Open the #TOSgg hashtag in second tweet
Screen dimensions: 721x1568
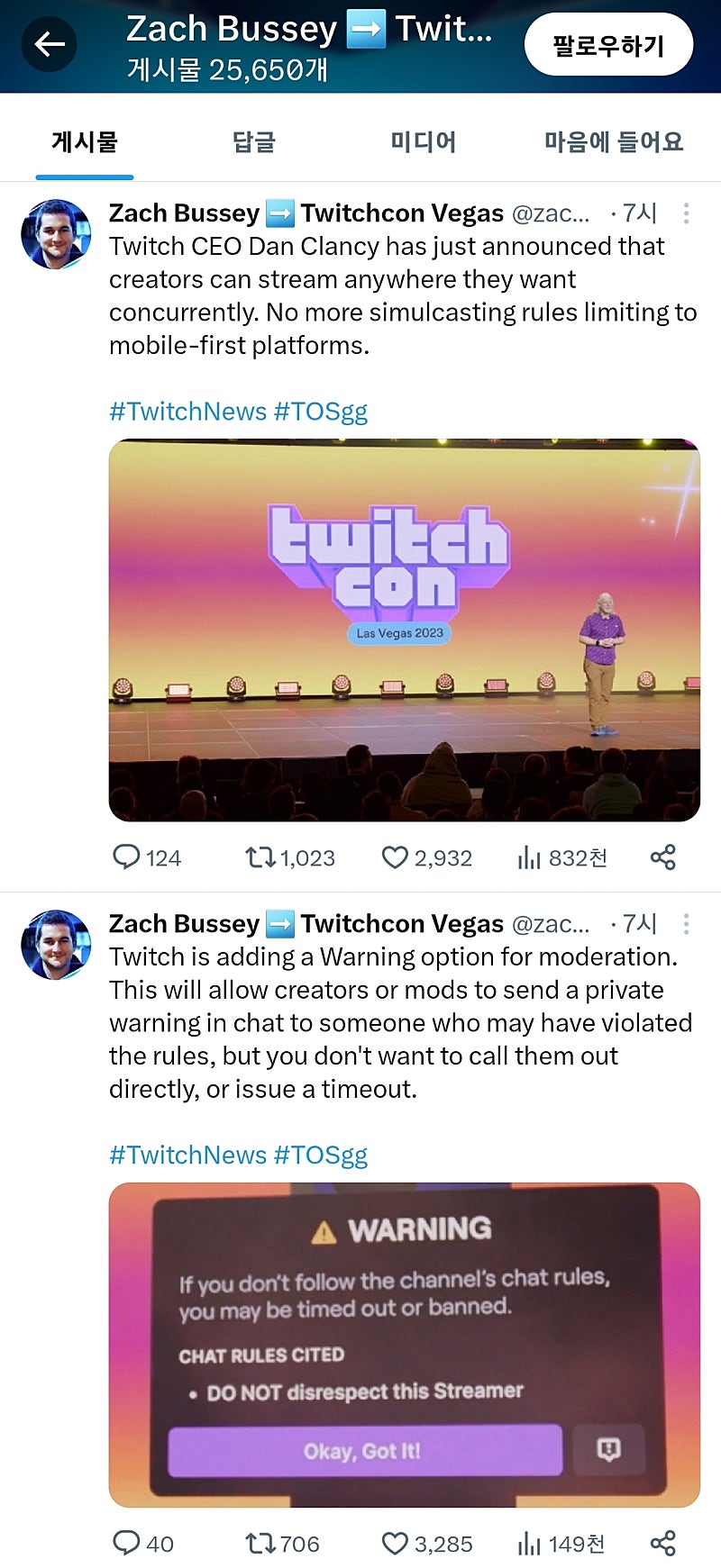[321, 1156]
